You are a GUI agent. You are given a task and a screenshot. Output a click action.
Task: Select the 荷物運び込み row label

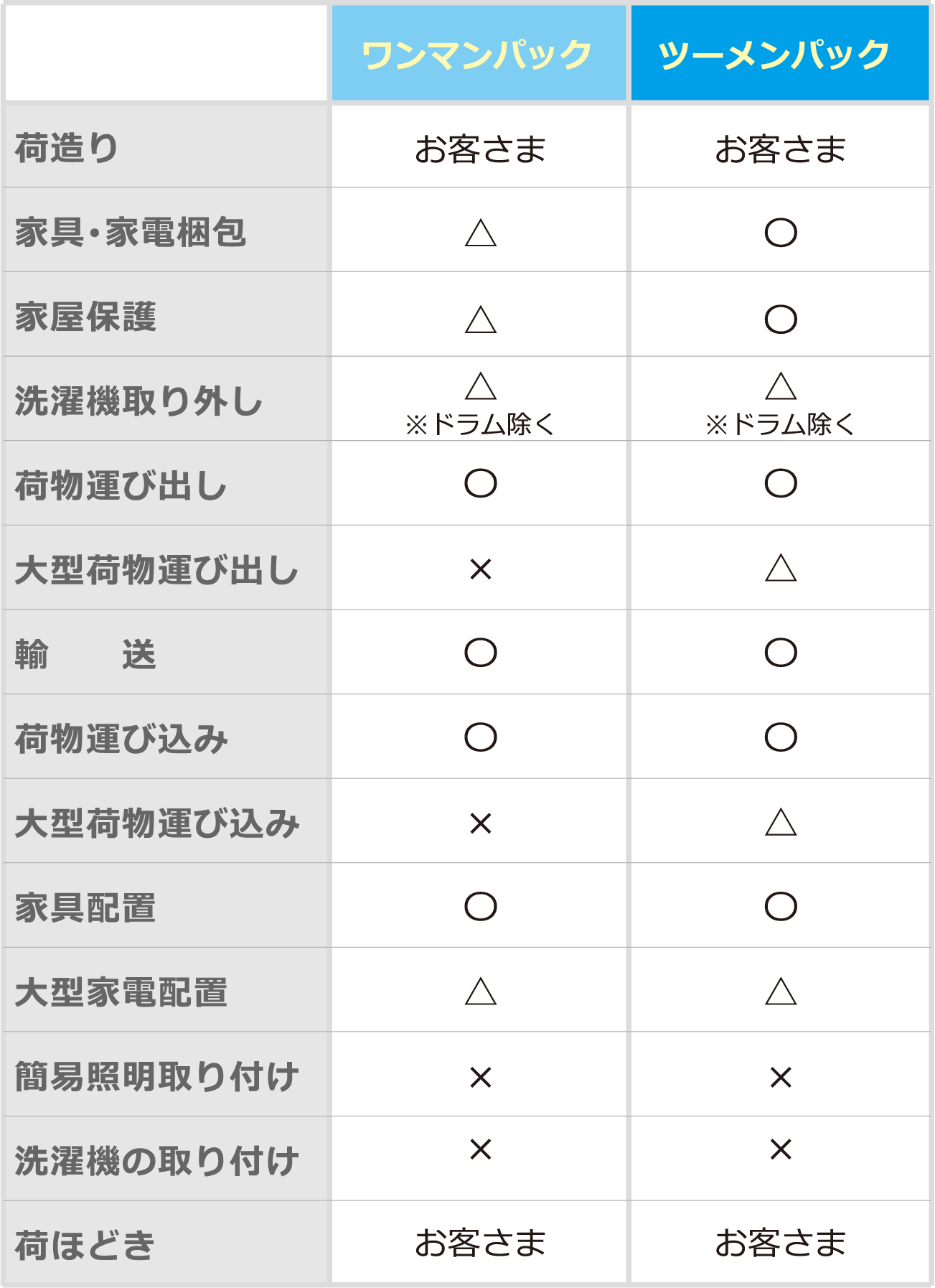tap(121, 739)
